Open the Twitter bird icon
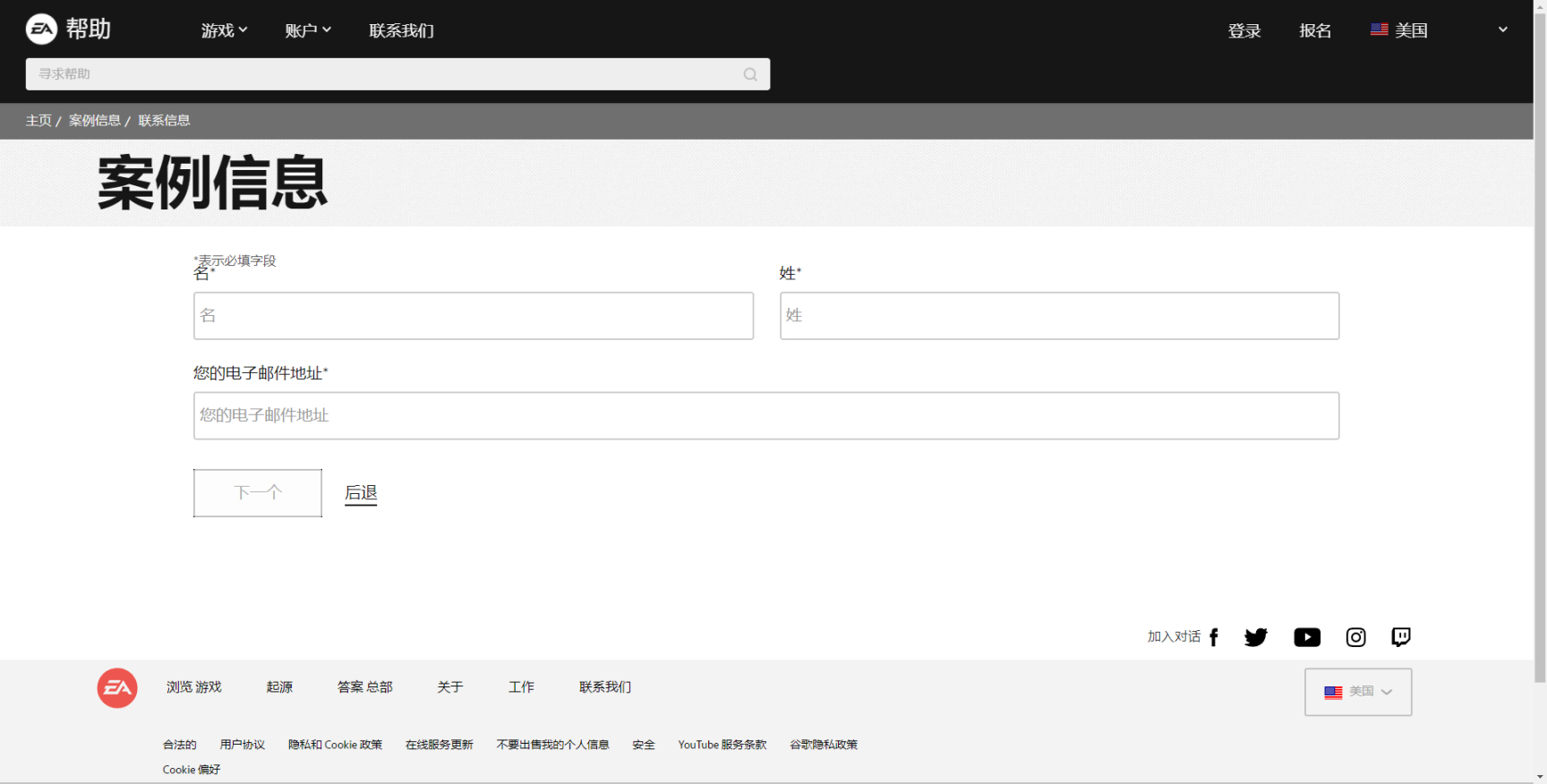The height and width of the screenshot is (784, 1547). 1256,637
